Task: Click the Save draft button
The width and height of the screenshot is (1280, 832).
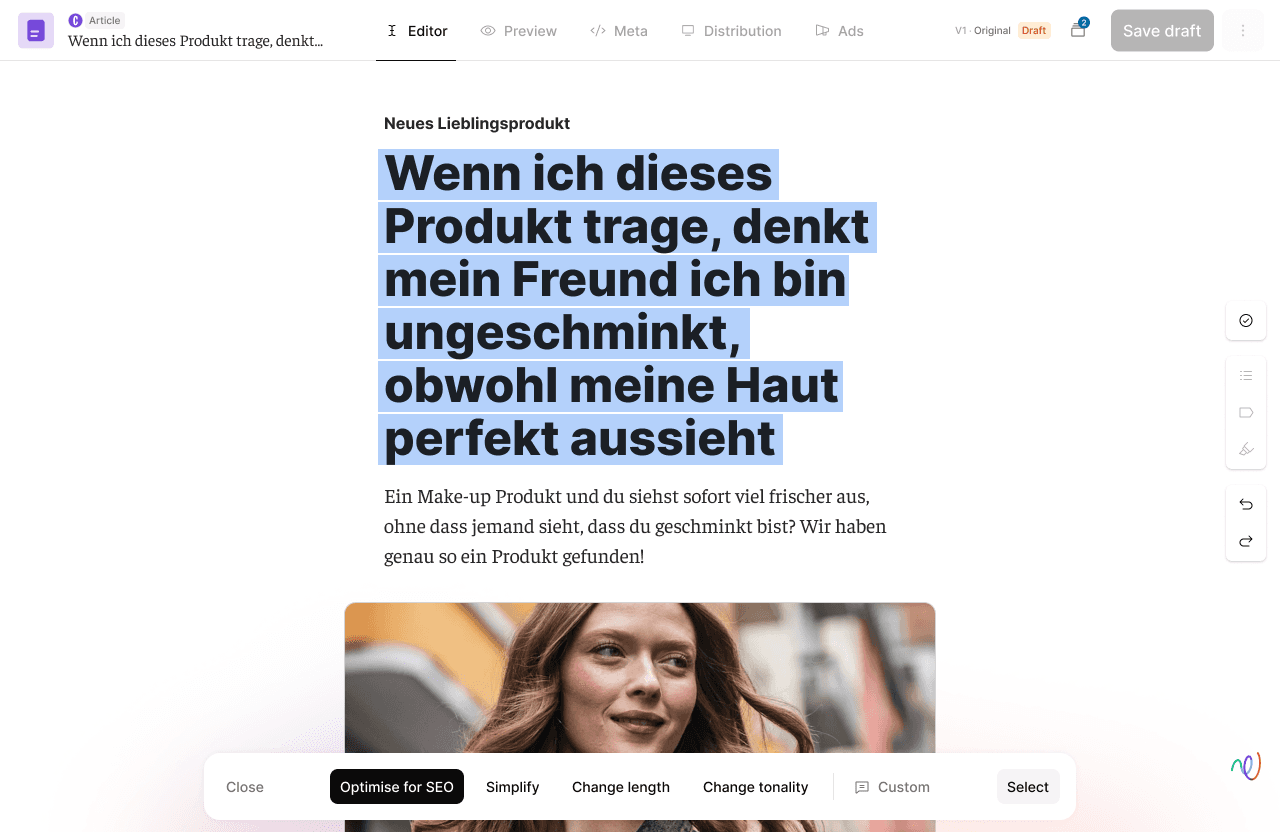Action: (1162, 31)
